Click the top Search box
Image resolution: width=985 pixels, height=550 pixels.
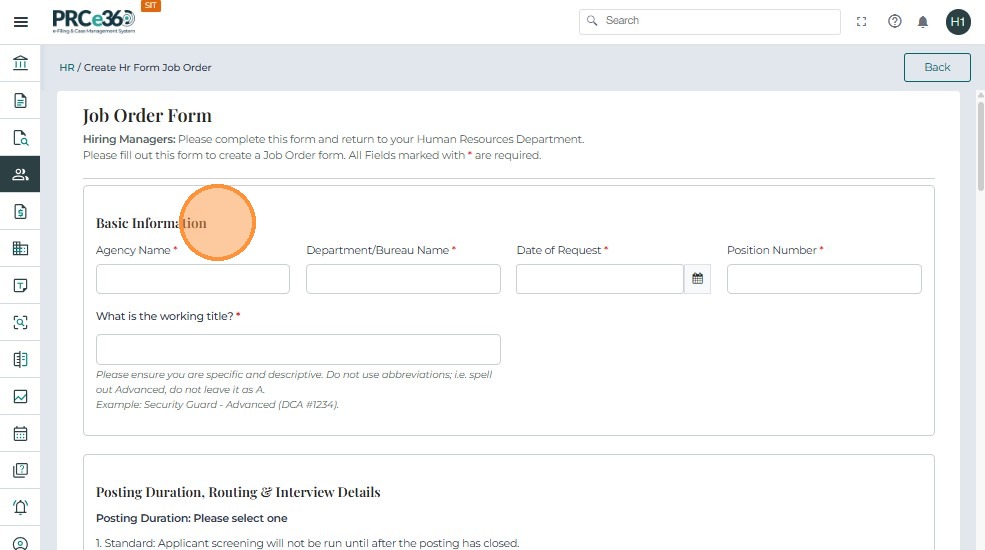[710, 21]
